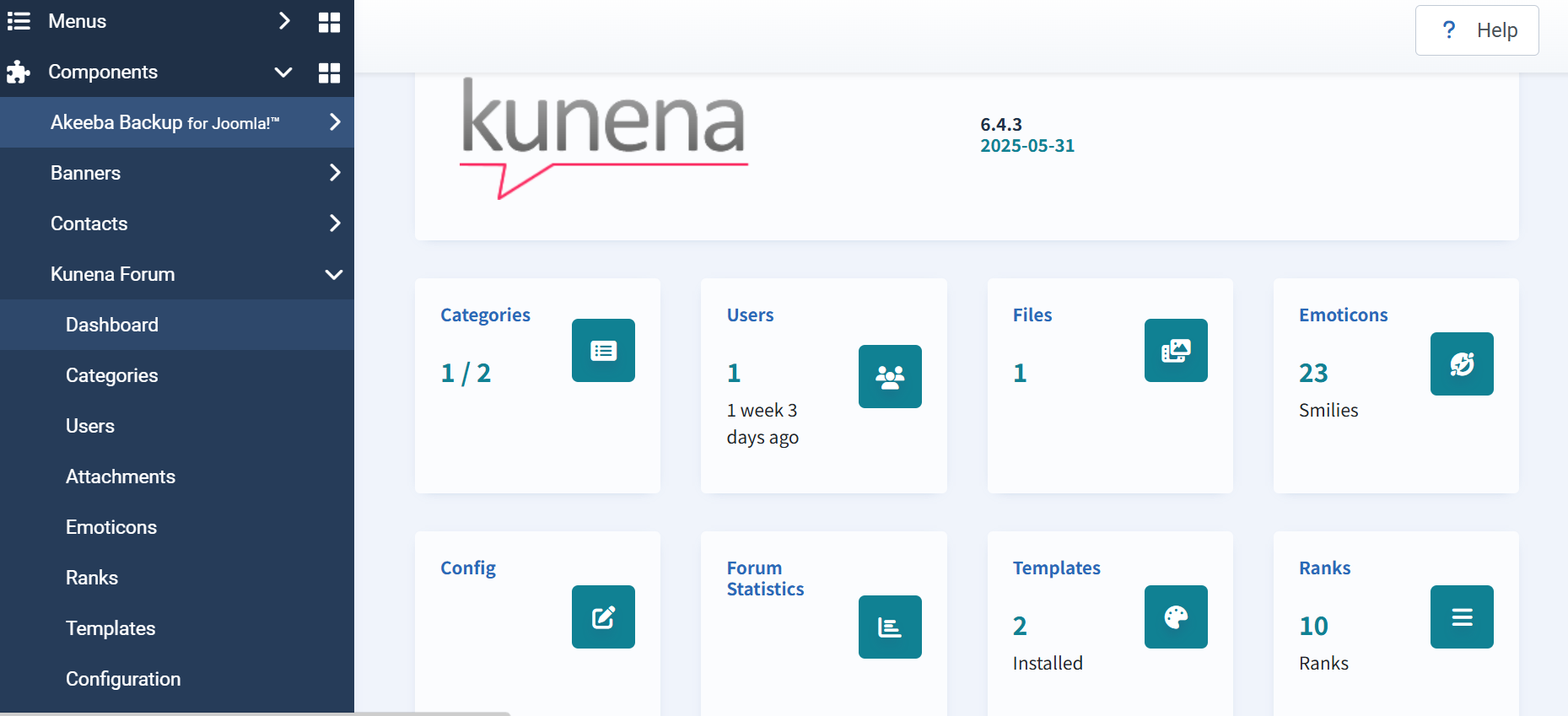Image resolution: width=1568 pixels, height=716 pixels.
Task: Open the Ranks card title link
Action: 1324,568
